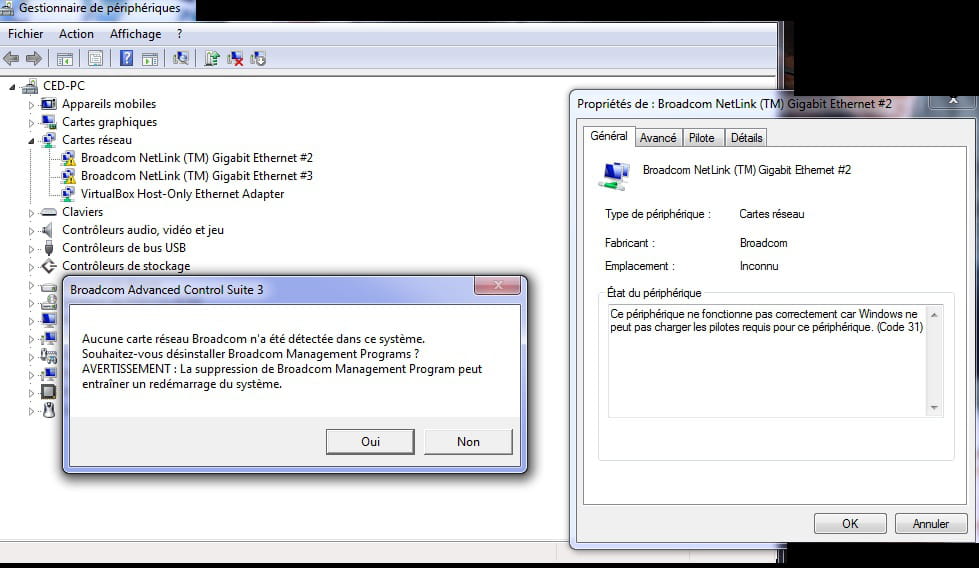Viewport: 979px width, 568px height.
Task: Close the Broadcom Advanced Control Suite 3 dialog
Action: click(x=498, y=285)
